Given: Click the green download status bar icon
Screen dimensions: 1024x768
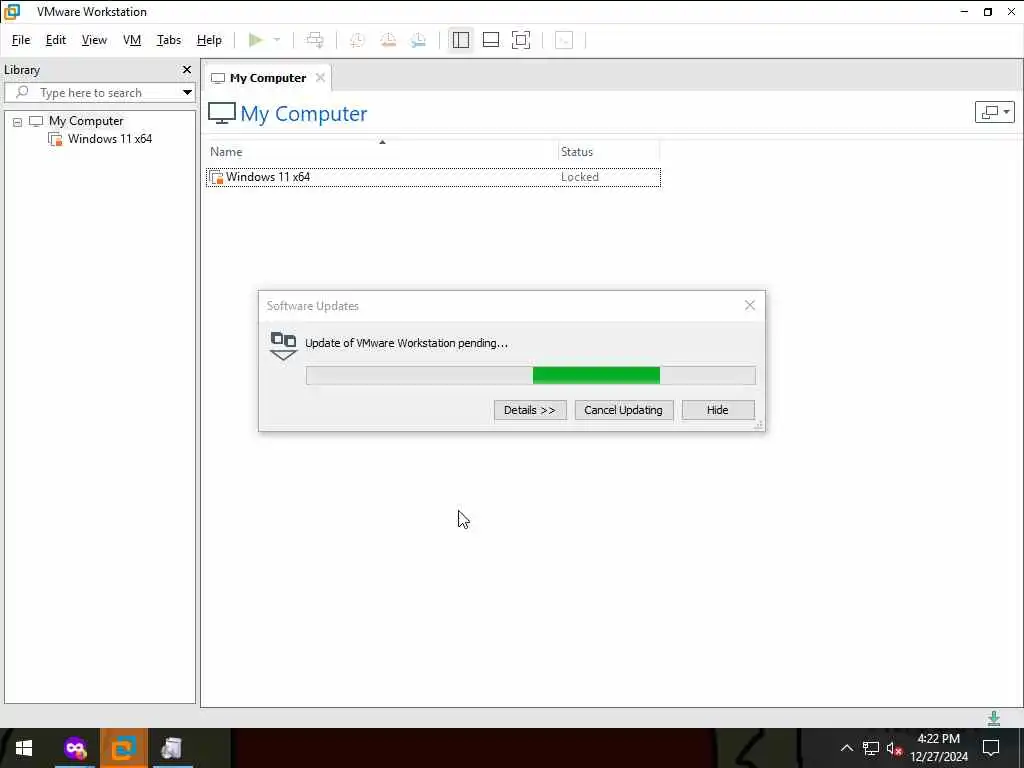Looking at the screenshot, I should 993,718.
